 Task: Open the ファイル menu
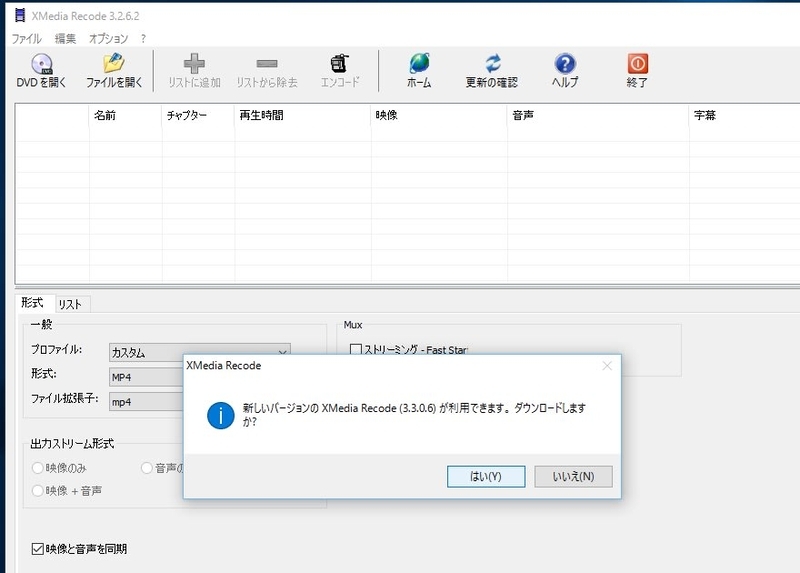(27, 39)
